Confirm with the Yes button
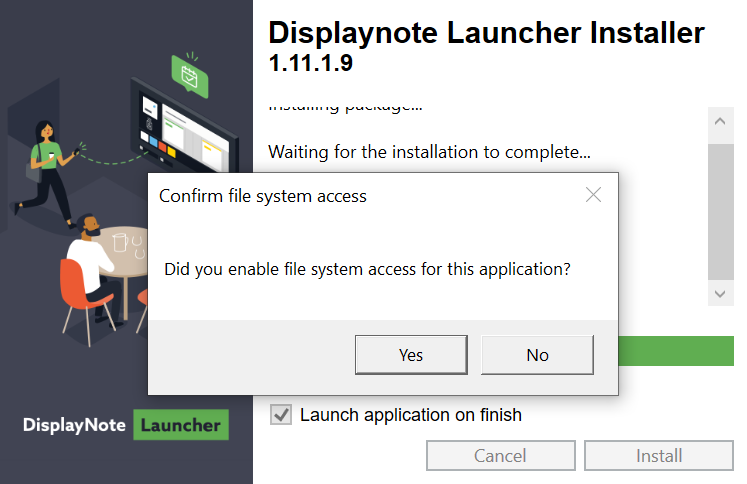This screenshot has height=484, width=747. 411,355
